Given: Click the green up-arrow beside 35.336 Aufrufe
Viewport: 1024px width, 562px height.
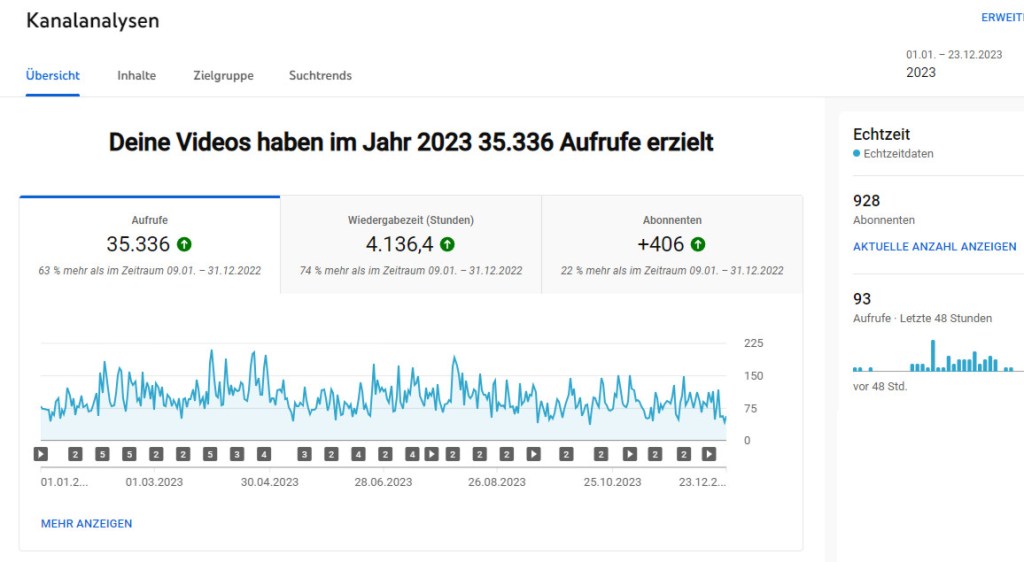Looking at the screenshot, I should coord(184,244).
